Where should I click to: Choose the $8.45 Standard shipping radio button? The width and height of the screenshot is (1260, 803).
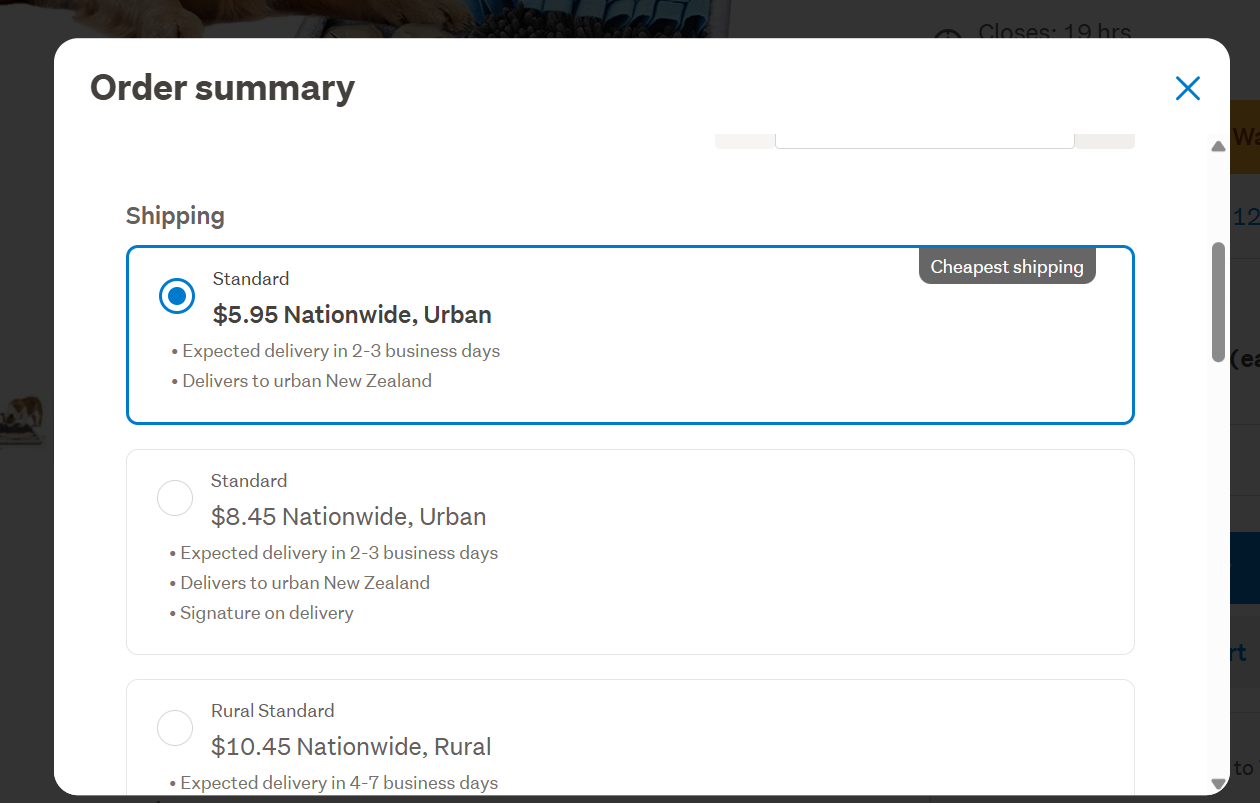(x=175, y=498)
